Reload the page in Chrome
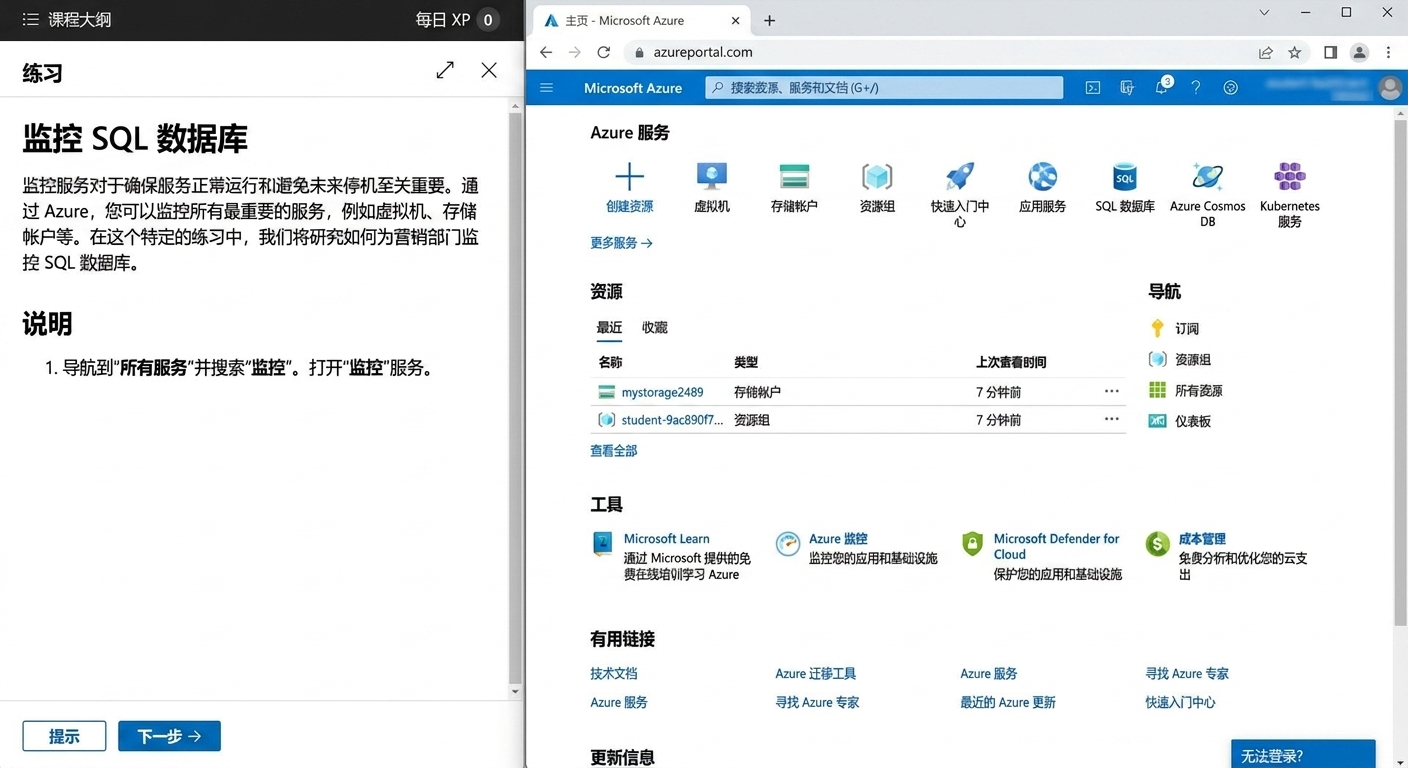Screen dimensions: 1408x768 coord(604,52)
